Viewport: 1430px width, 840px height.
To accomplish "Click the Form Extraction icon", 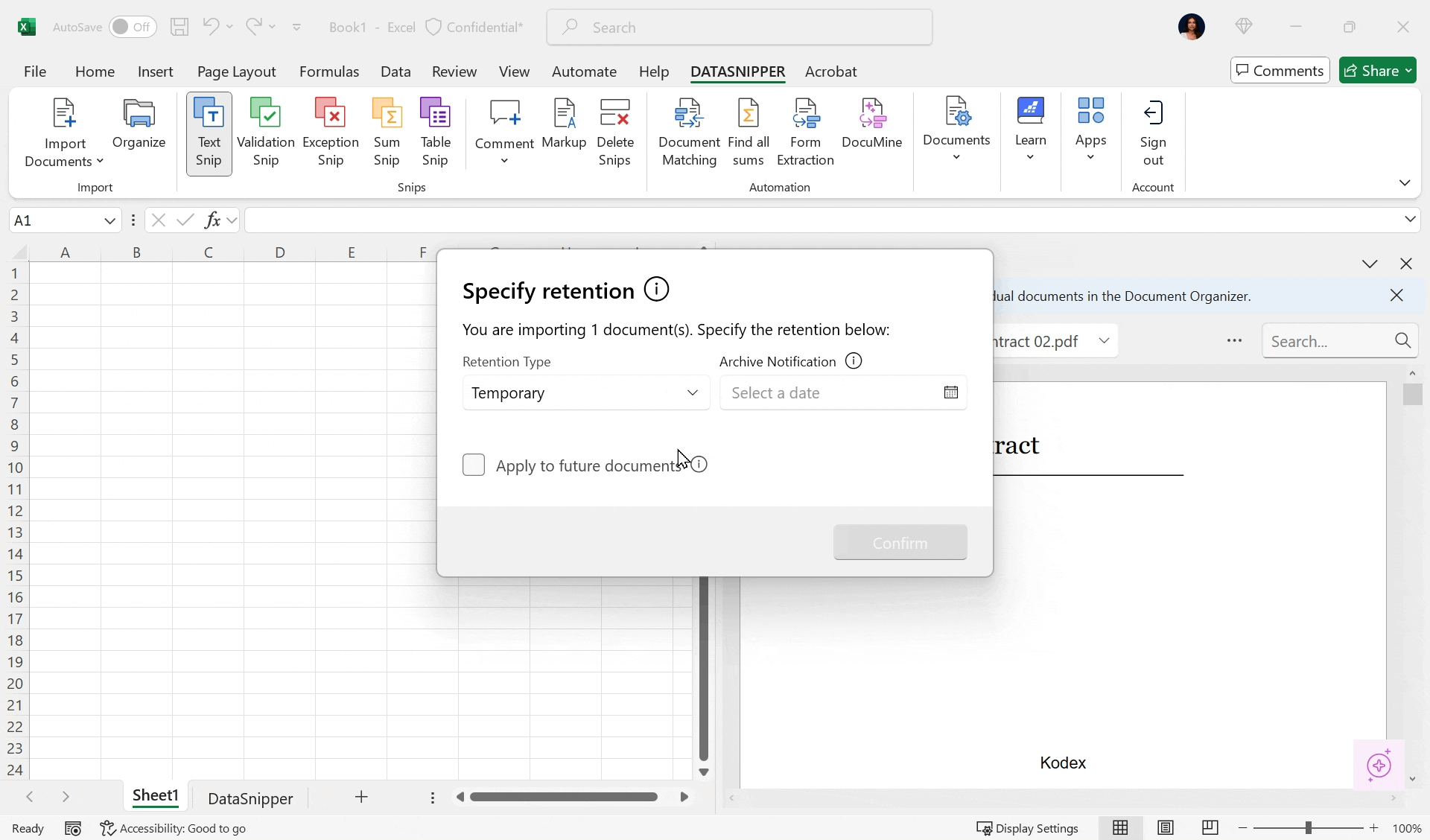I will [805, 132].
